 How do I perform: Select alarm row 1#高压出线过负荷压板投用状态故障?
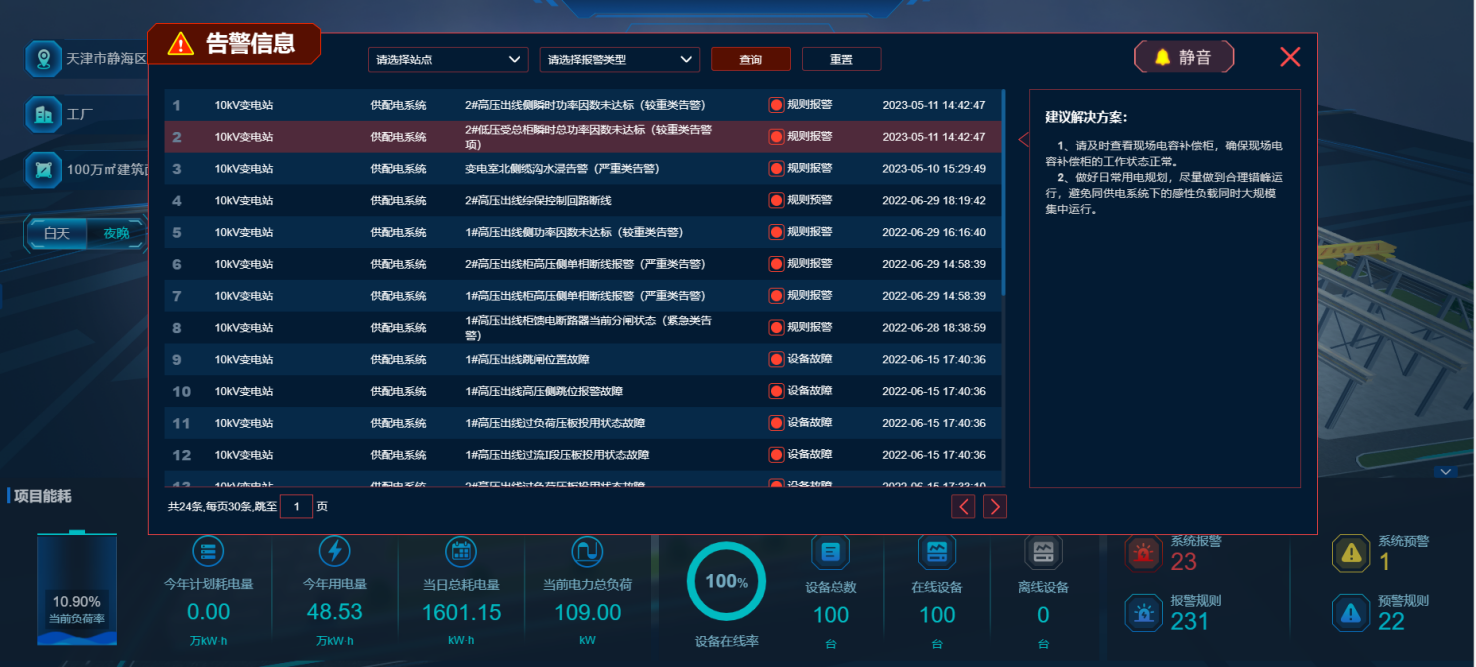tap(582, 423)
